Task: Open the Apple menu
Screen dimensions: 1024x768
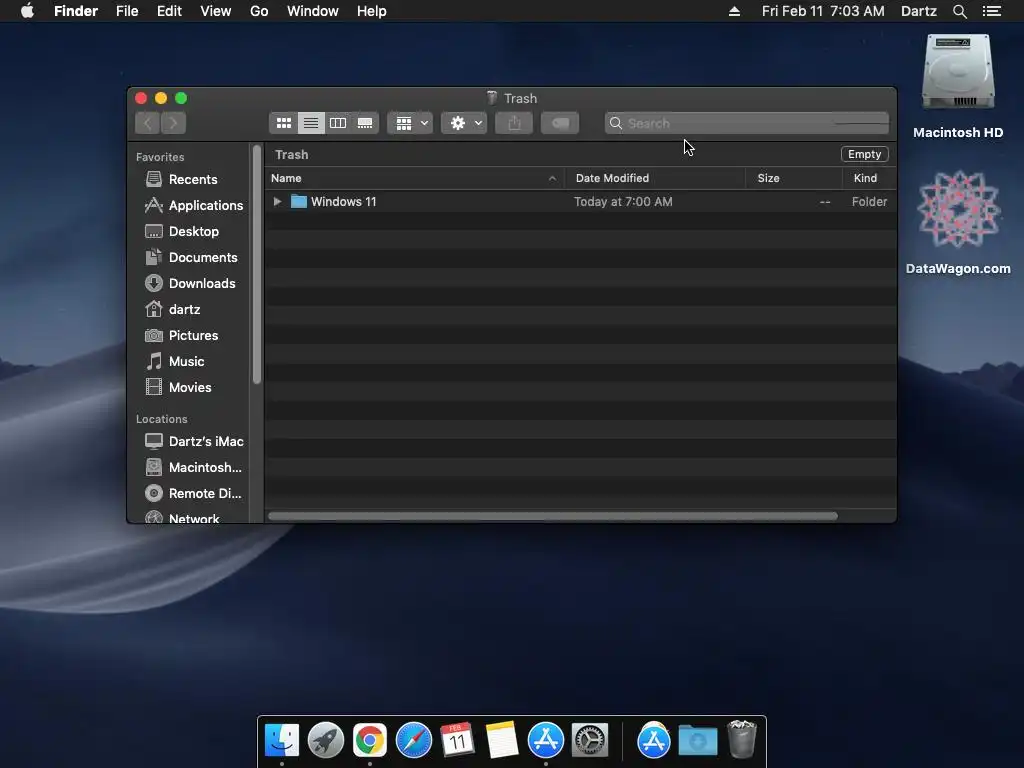Action: coord(27,11)
